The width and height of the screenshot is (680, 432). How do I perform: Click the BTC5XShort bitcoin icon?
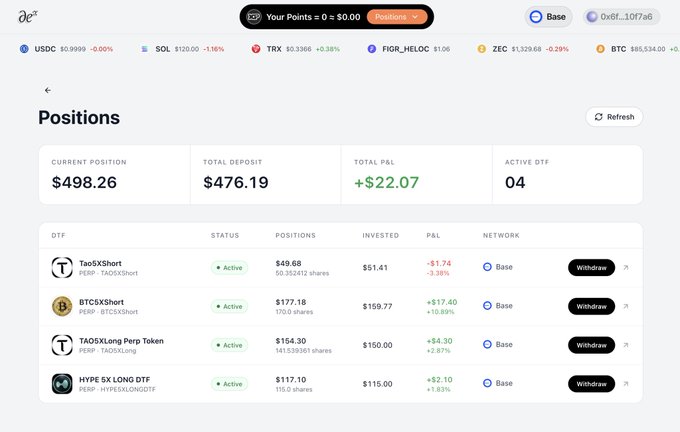tap(62, 306)
